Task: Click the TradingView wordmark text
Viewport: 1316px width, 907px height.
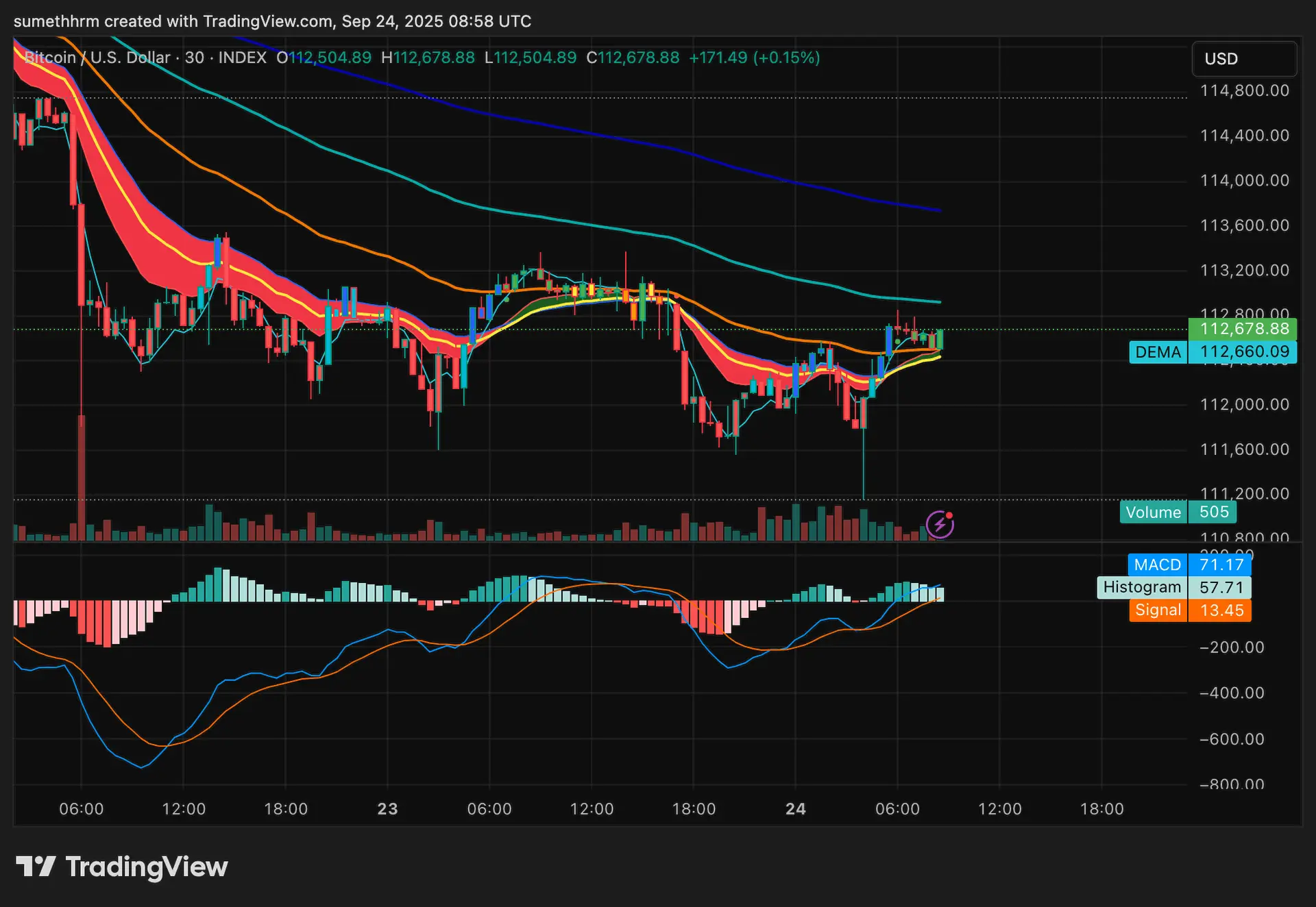Action: [146, 867]
